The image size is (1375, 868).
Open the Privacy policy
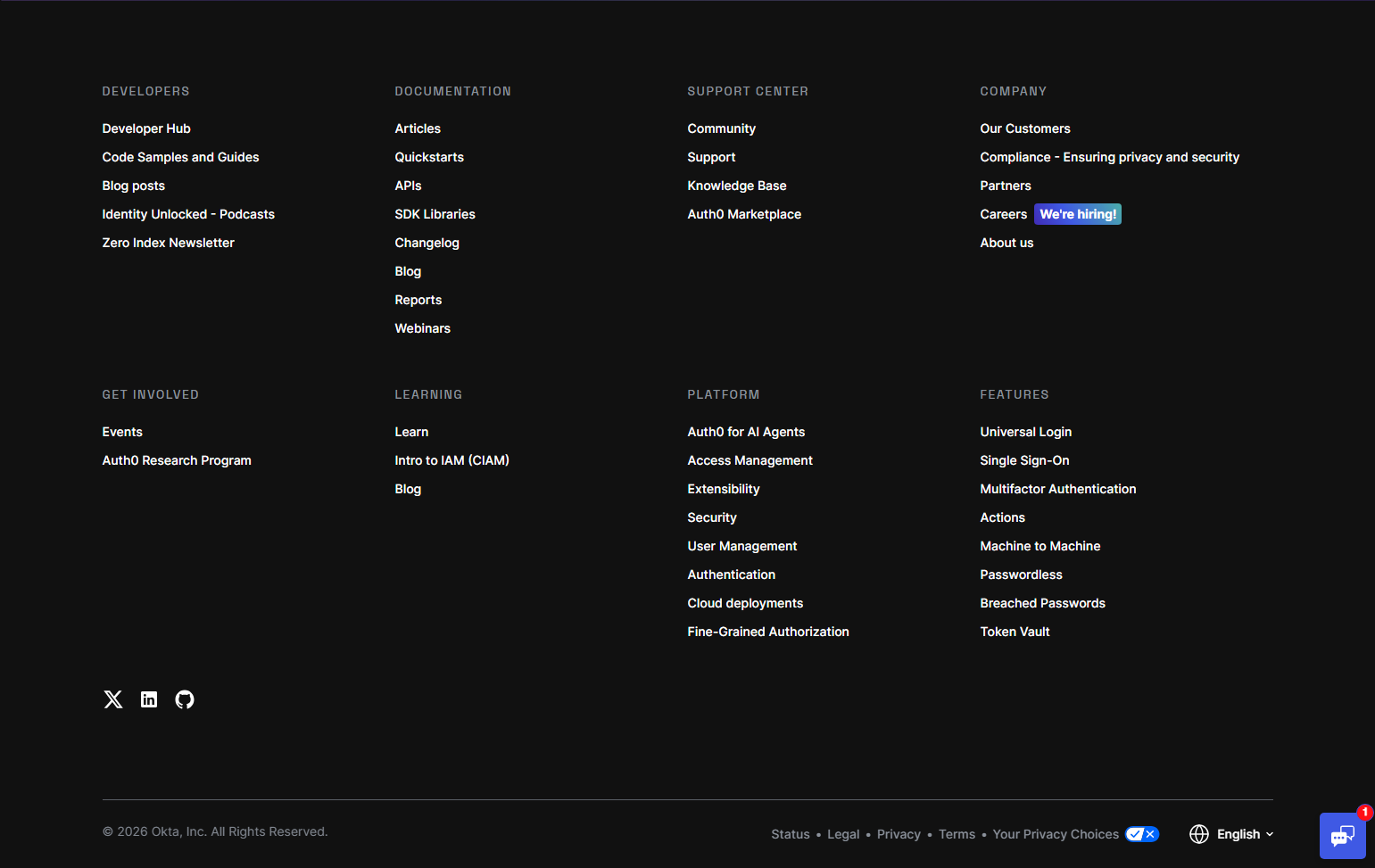coord(899,833)
